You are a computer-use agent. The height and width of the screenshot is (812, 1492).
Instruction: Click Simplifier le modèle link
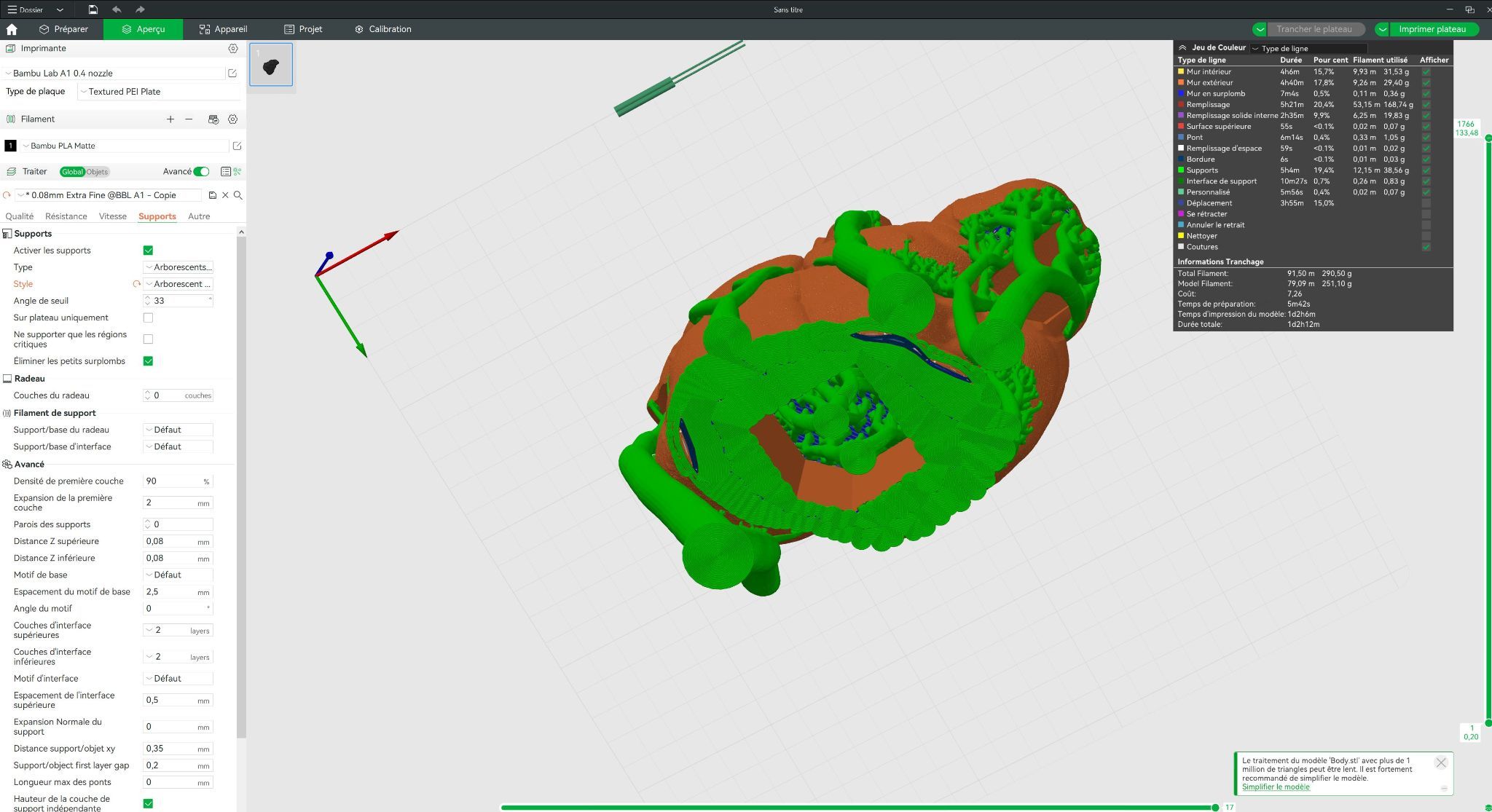pos(1275,787)
